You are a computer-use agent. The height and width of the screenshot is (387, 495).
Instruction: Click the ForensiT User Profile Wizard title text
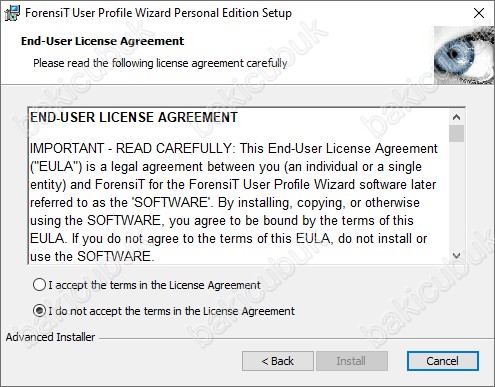[x=158, y=13]
